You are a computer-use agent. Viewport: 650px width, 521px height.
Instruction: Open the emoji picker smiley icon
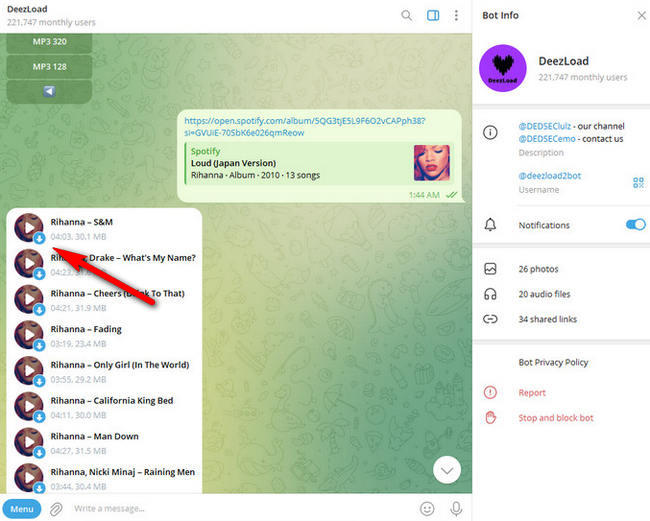(x=427, y=509)
